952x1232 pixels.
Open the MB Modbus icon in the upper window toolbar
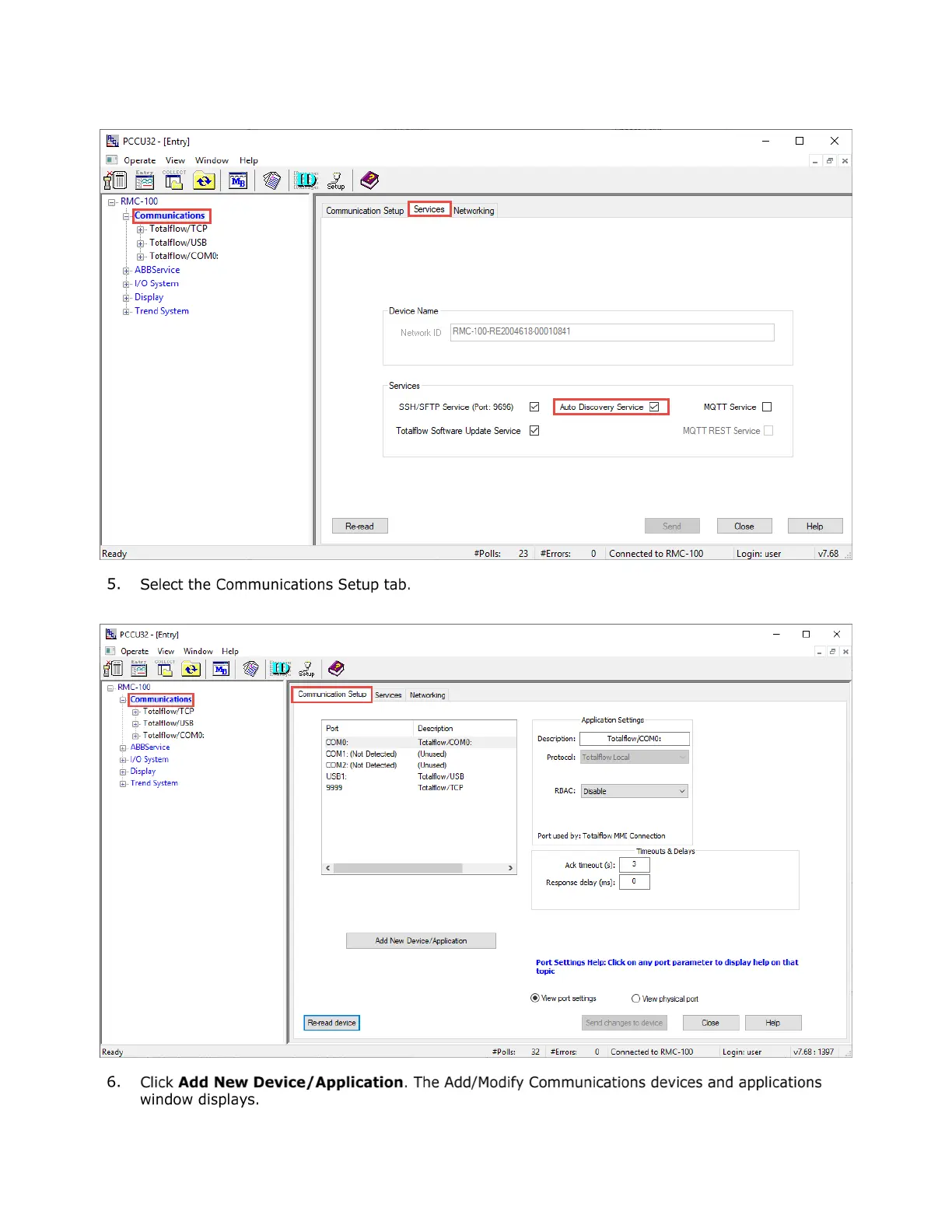tap(238, 181)
